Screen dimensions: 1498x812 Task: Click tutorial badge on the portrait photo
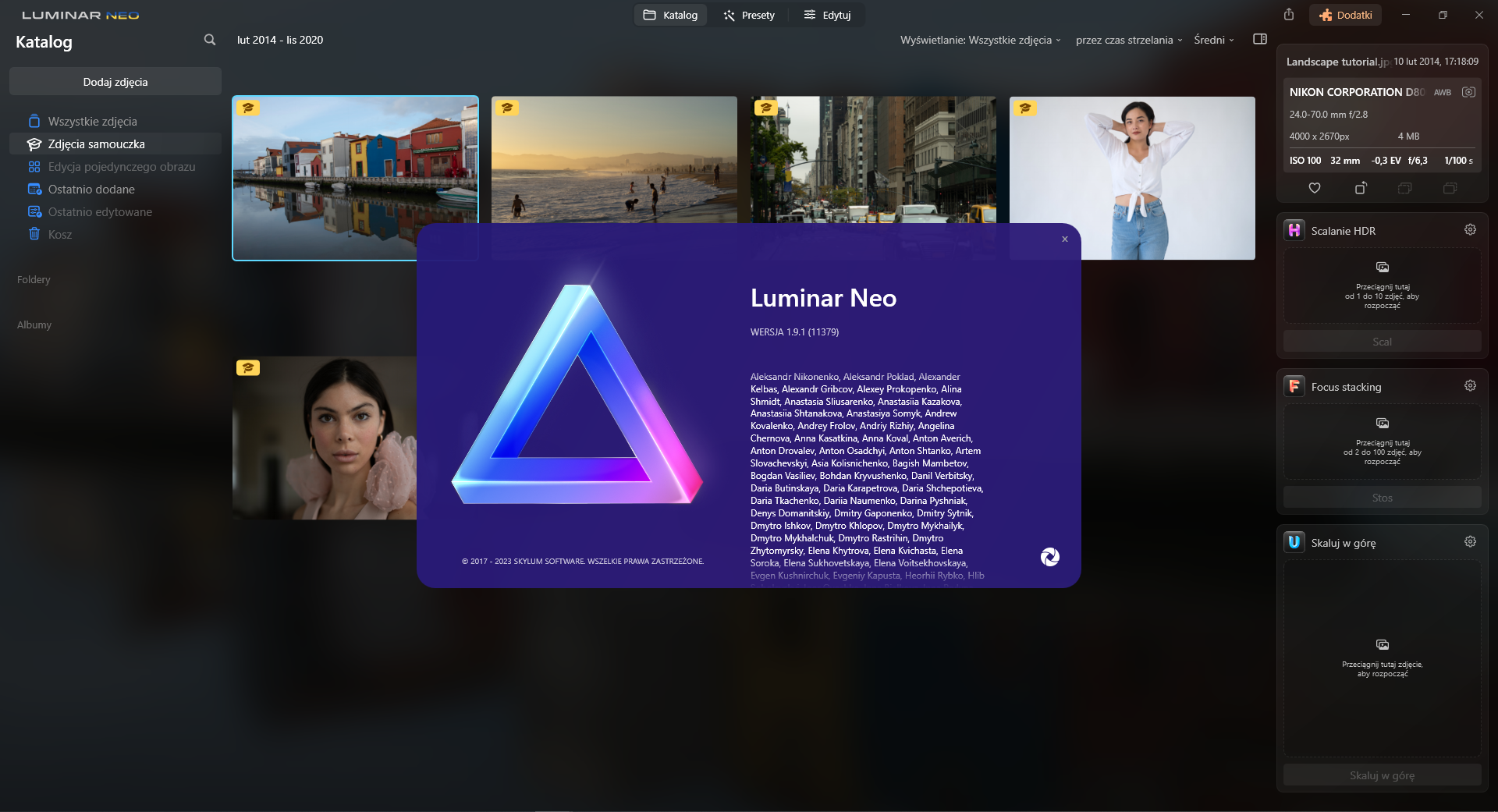[248, 367]
